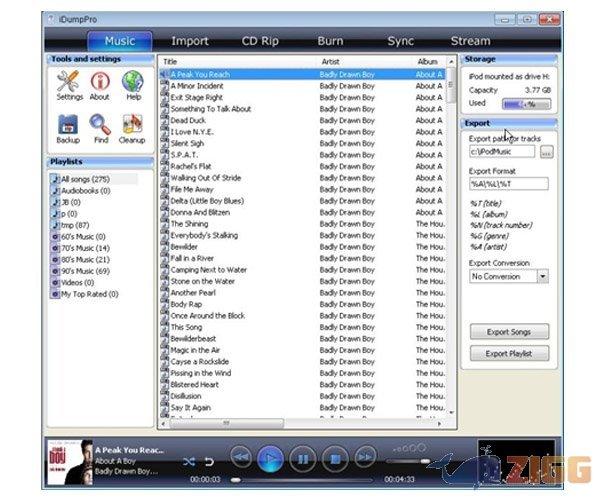Select the 90's Music playlist
Image resolution: width=600 pixels, height=500 pixels.
(x=85, y=271)
